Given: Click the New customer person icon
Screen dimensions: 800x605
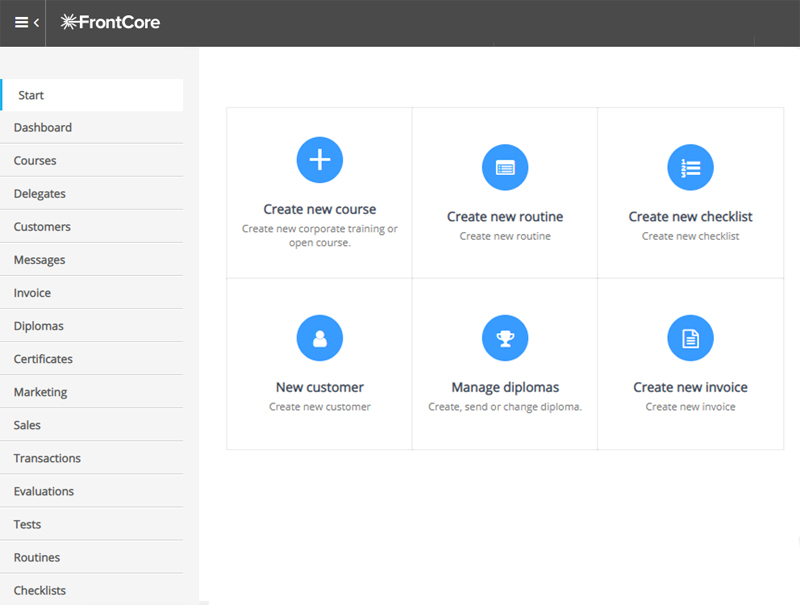Looking at the screenshot, I should (320, 338).
